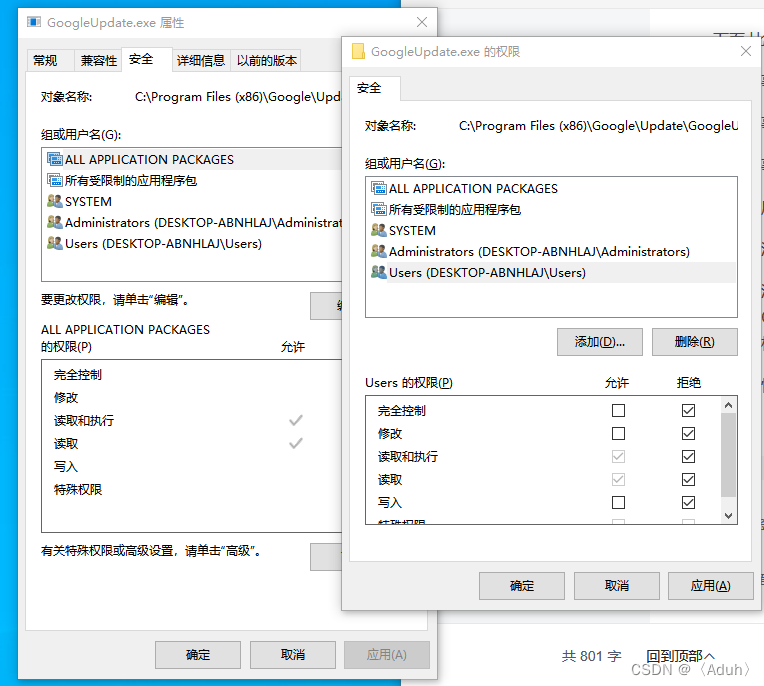The image size is (764, 686).
Task: Select ALL APPLICATION PACKAGES text in properties window
Action: (149, 159)
